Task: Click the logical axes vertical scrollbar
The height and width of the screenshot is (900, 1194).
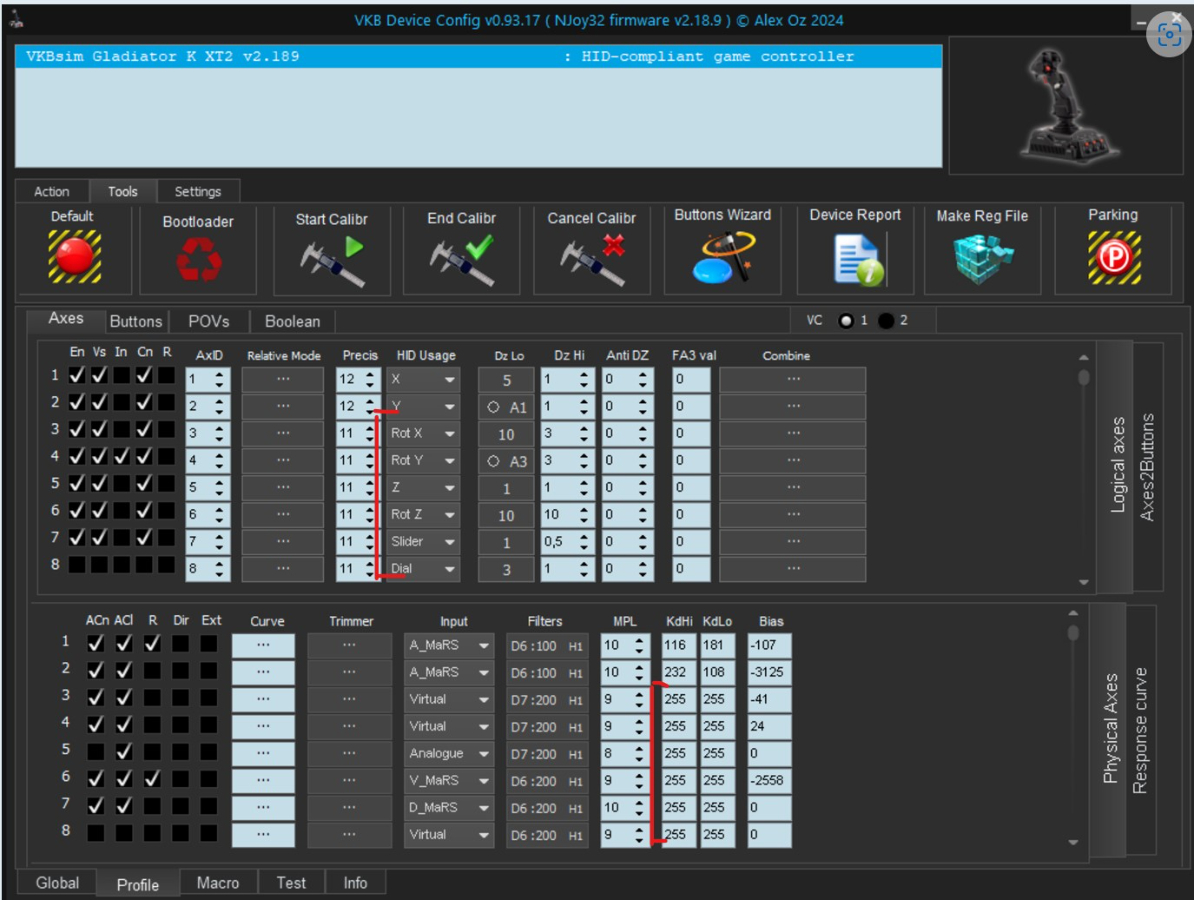Action: (1084, 469)
